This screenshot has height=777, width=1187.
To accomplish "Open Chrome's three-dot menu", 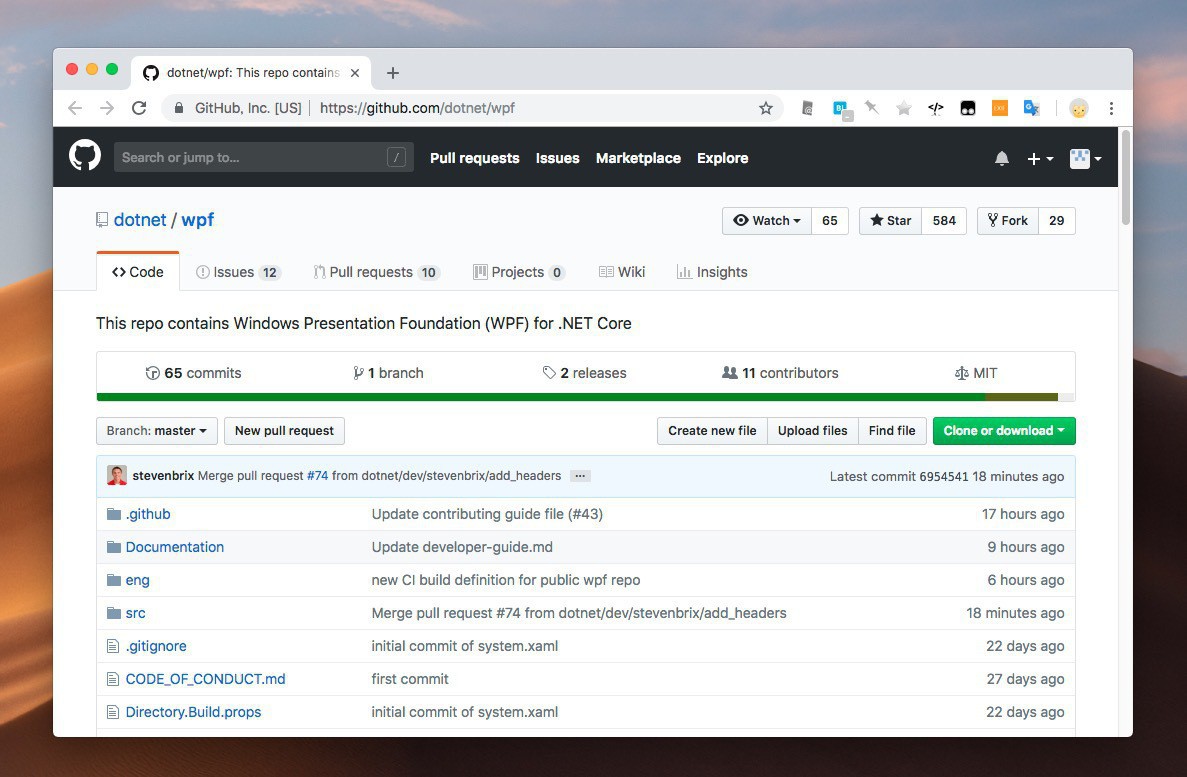I will coord(1111,108).
